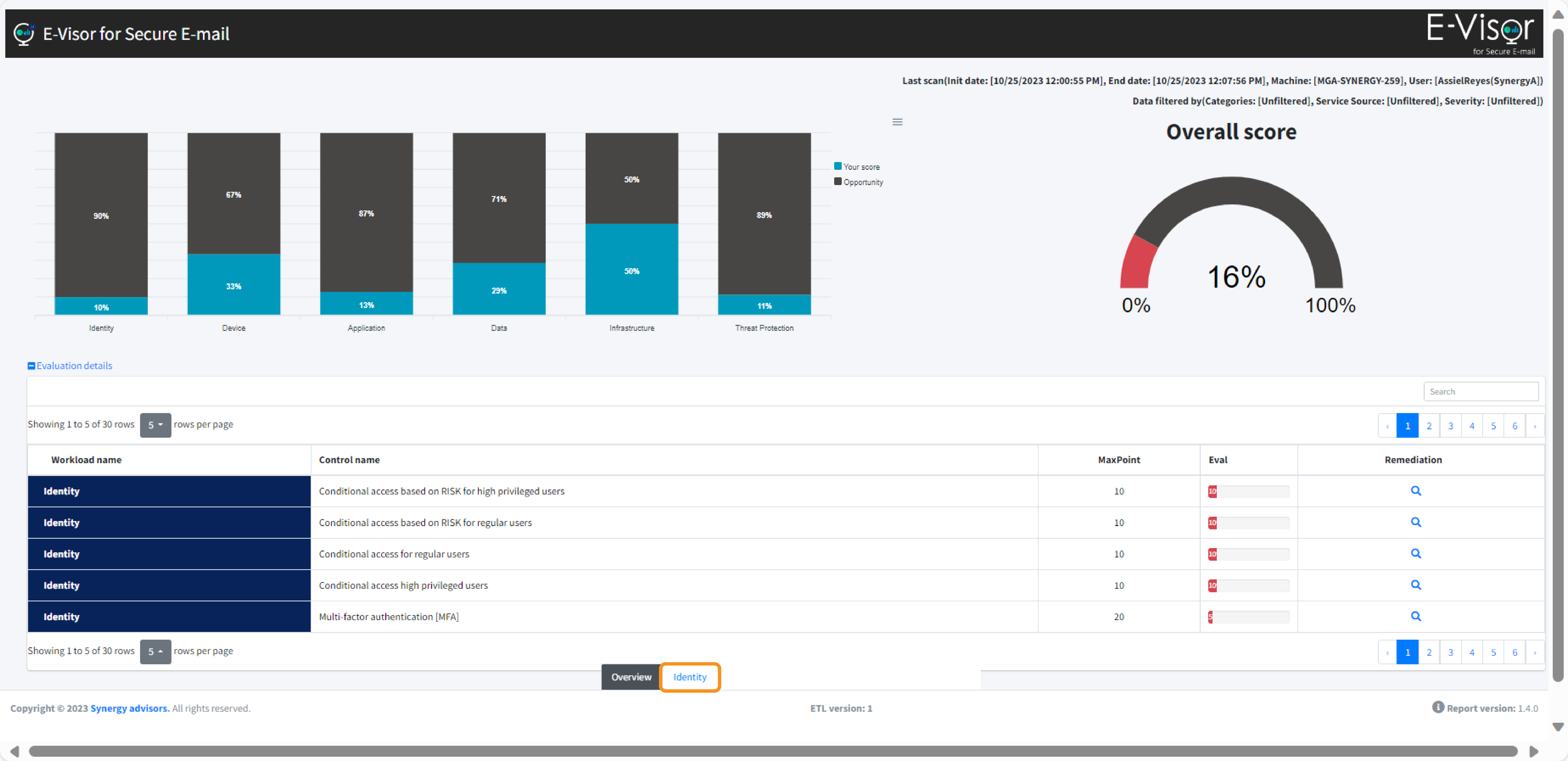Go to page 5 in top pagination
The image size is (1568, 761).
click(1493, 425)
